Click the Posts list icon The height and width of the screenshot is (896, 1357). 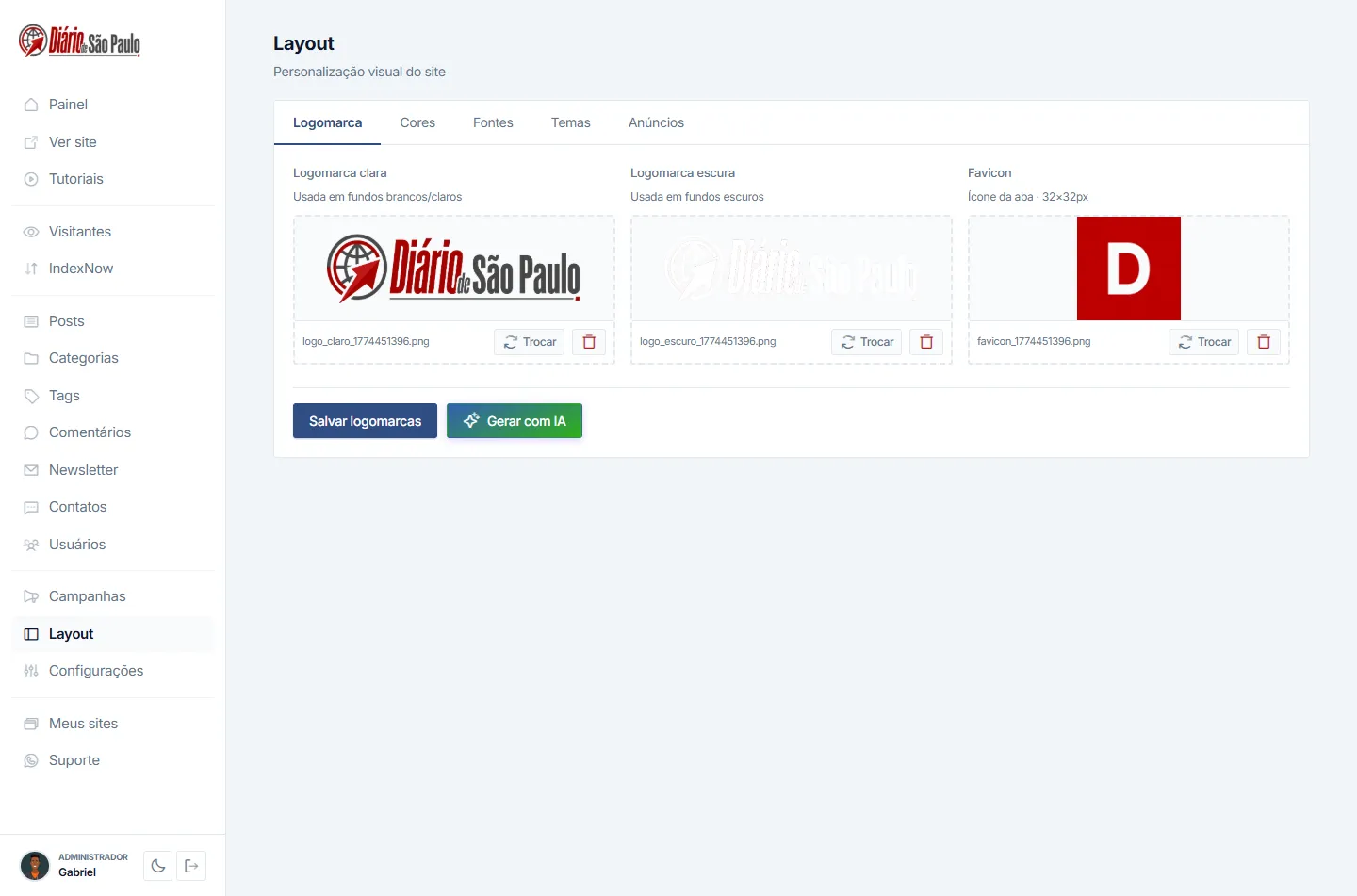pyautogui.click(x=31, y=321)
